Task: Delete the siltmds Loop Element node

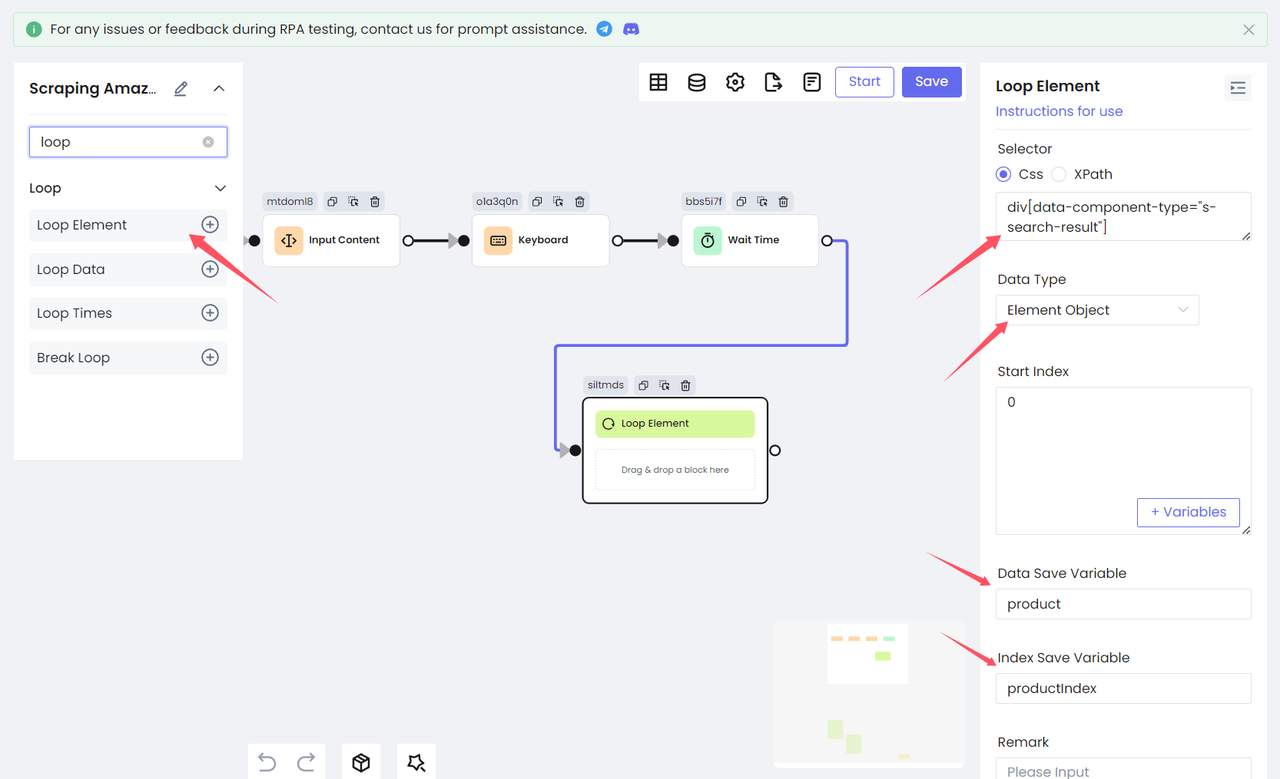Action: pos(685,385)
